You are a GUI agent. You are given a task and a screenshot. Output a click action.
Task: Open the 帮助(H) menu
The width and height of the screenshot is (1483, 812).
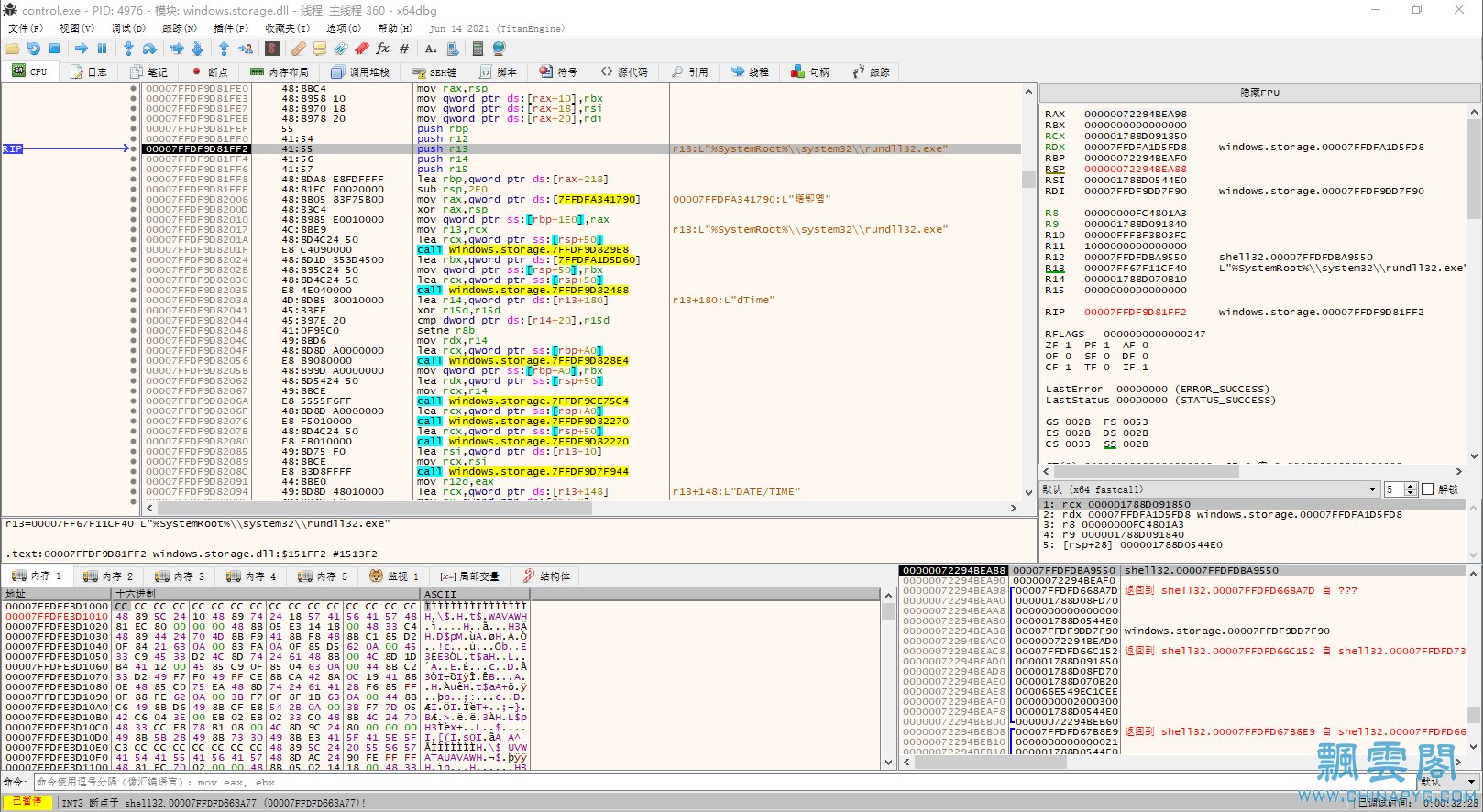395,28
